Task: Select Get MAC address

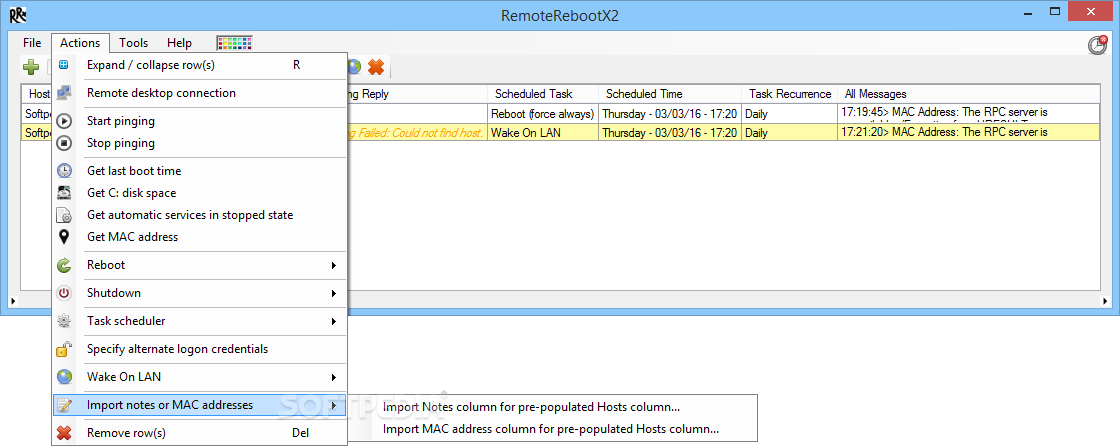Action: tap(200, 237)
